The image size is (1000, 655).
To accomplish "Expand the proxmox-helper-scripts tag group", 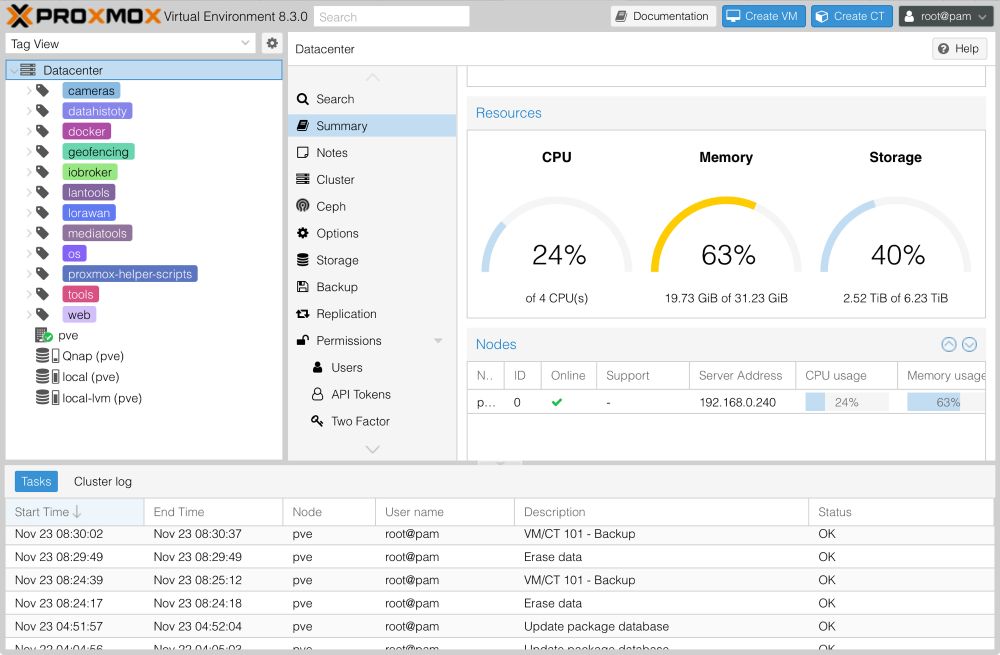I will click(x=29, y=274).
